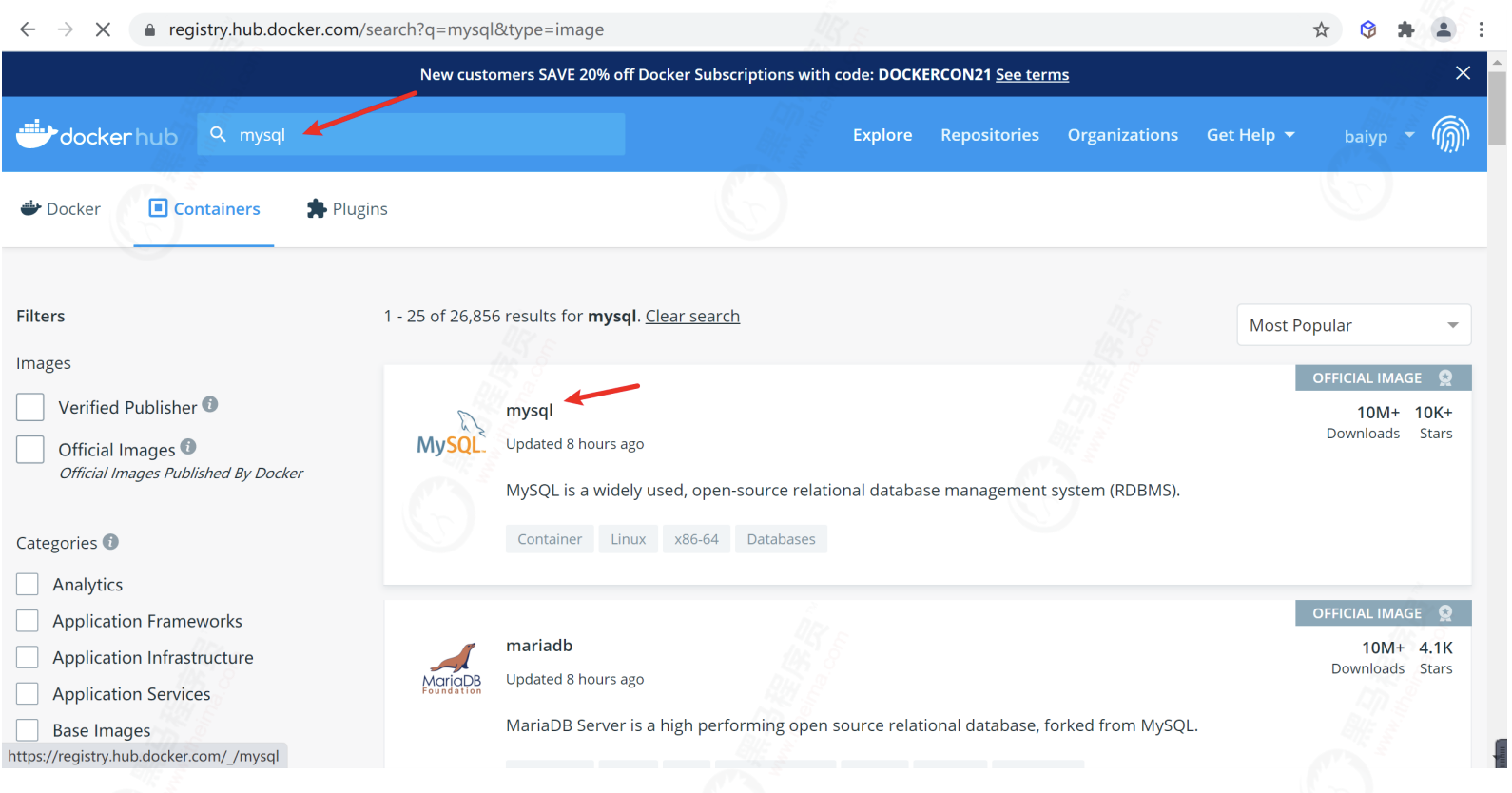The height and width of the screenshot is (793, 1512).
Task: Check the Application Frameworks category
Action: pos(28,621)
